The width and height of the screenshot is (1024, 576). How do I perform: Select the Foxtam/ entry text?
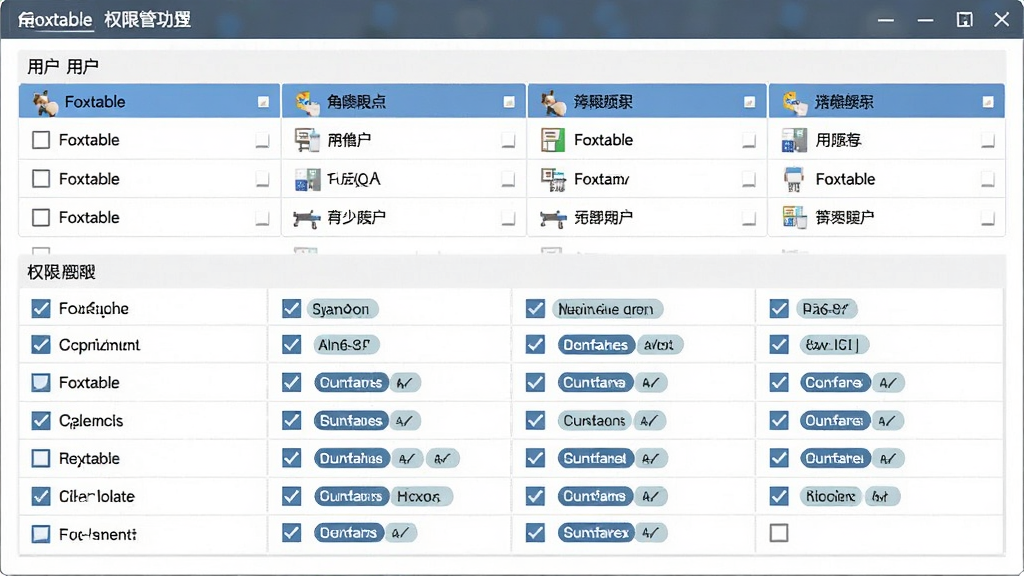coord(601,179)
